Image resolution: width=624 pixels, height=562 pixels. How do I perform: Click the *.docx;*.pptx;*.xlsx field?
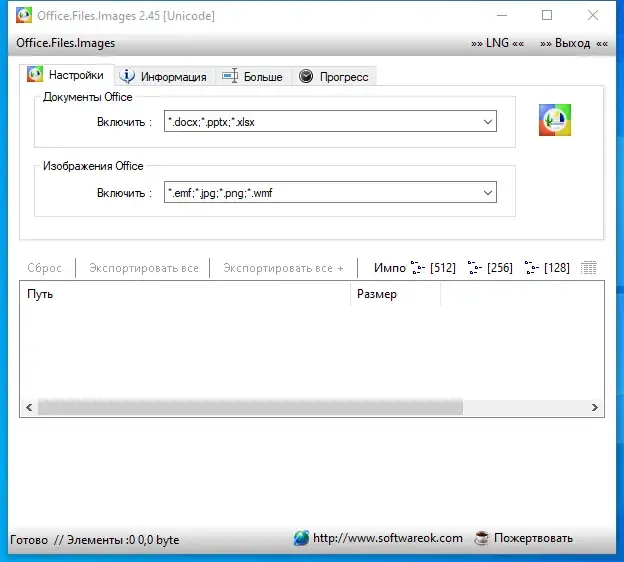pos(330,121)
